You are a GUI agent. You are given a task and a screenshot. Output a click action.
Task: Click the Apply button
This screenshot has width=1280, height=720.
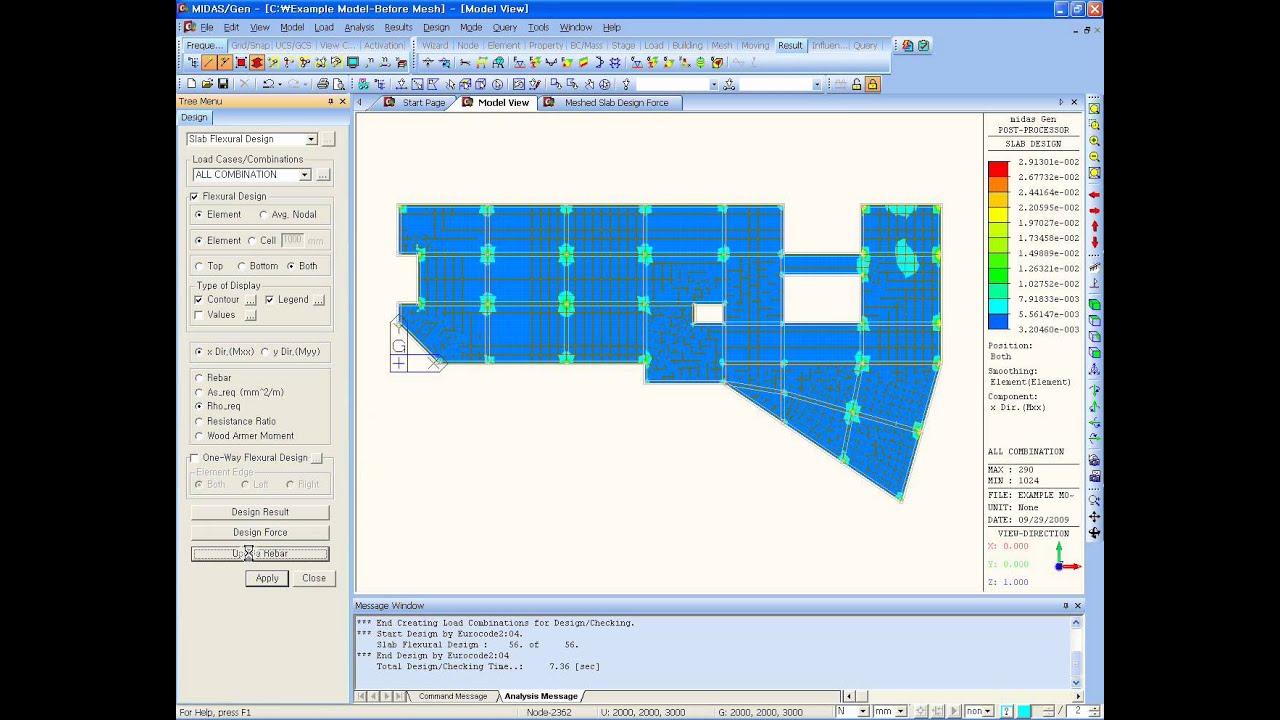(x=267, y=578)
